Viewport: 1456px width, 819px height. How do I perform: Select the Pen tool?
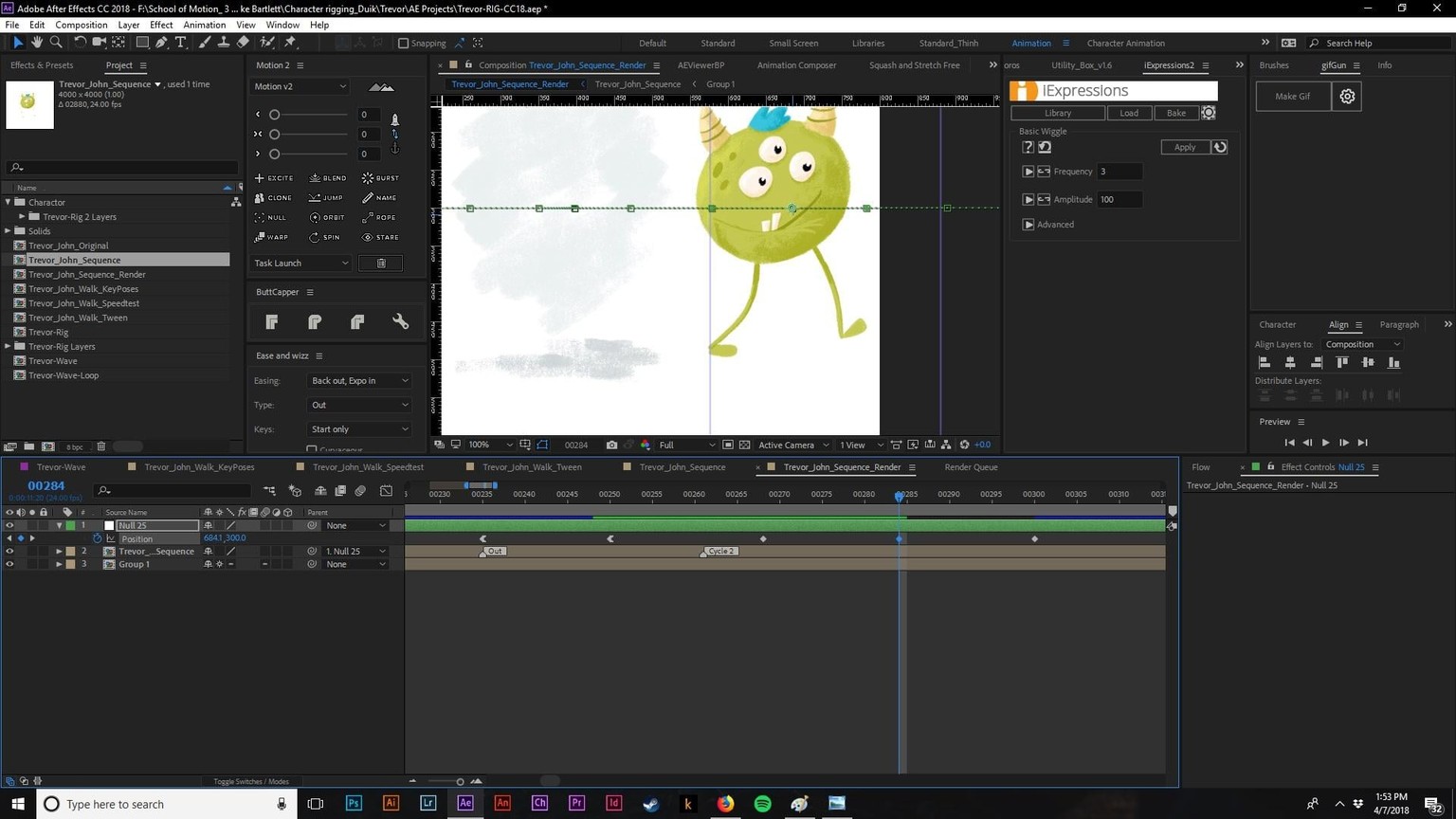[x=161, y=43]
